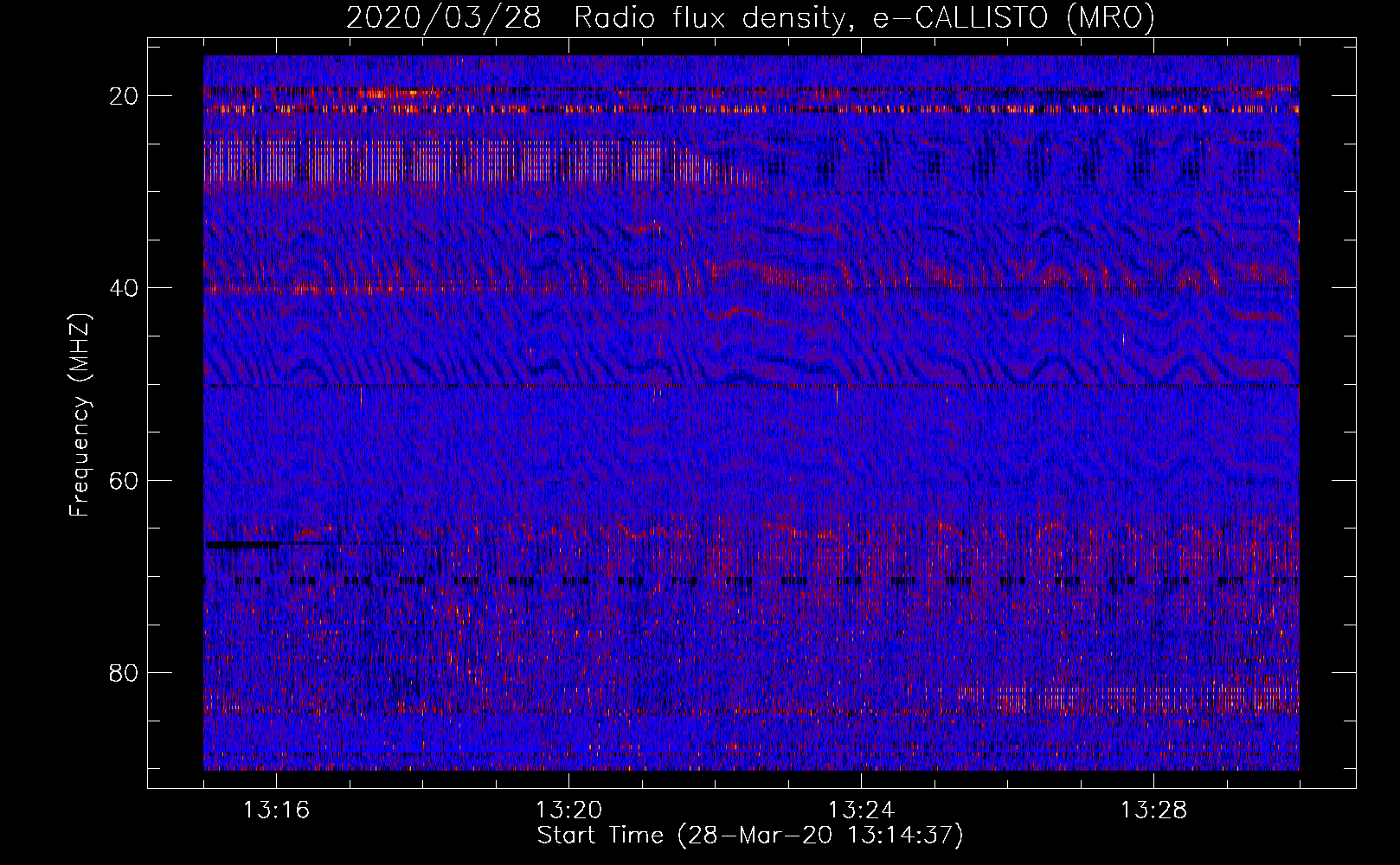
Task: Click the thick black bar near 67 MHz
Action: 242,545
